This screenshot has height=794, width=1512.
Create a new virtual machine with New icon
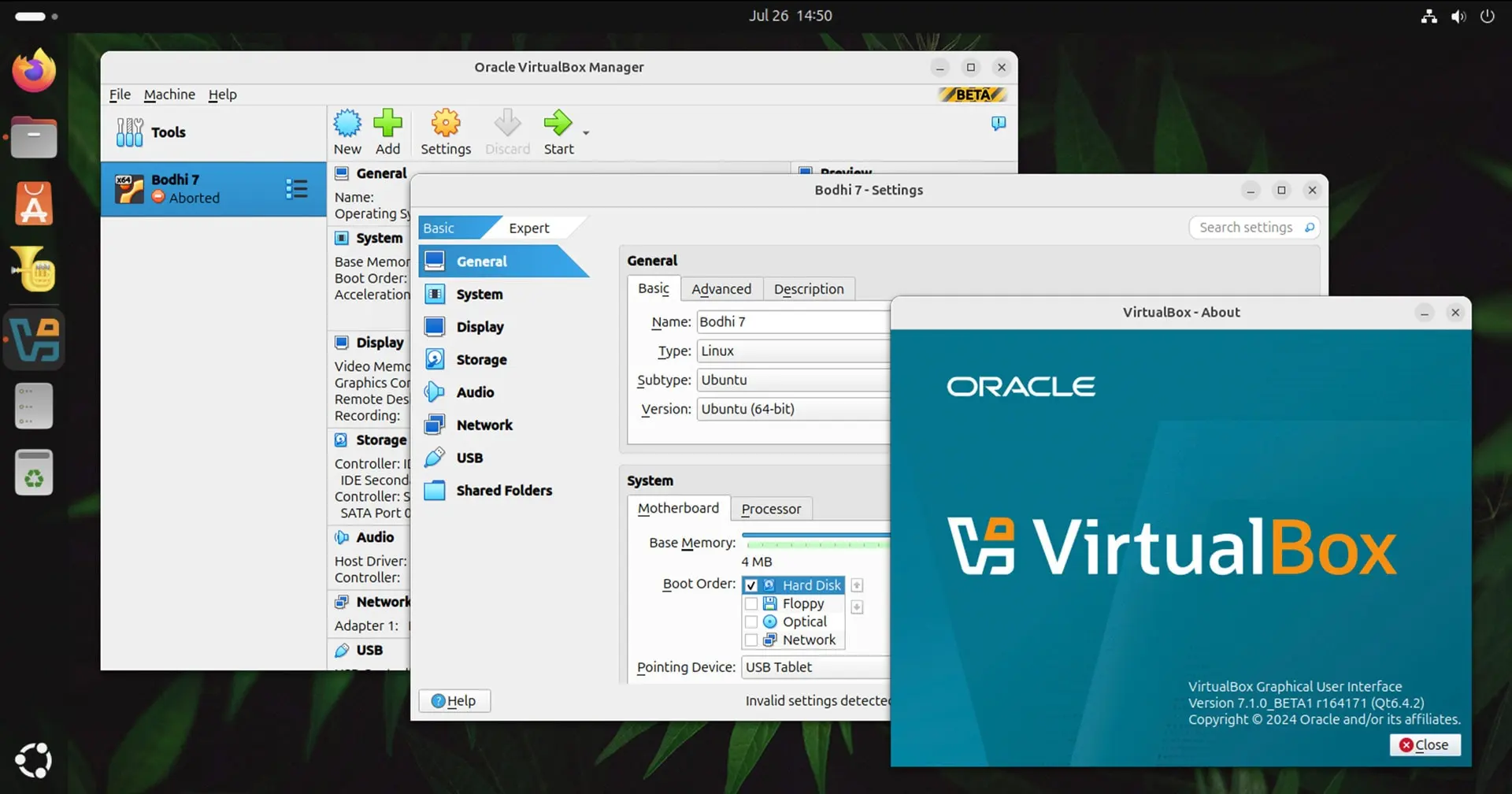point(347,123)
